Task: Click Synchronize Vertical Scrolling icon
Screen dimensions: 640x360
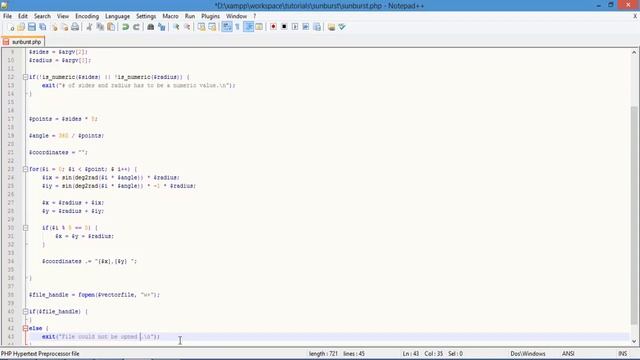Action: click(202, 27)
